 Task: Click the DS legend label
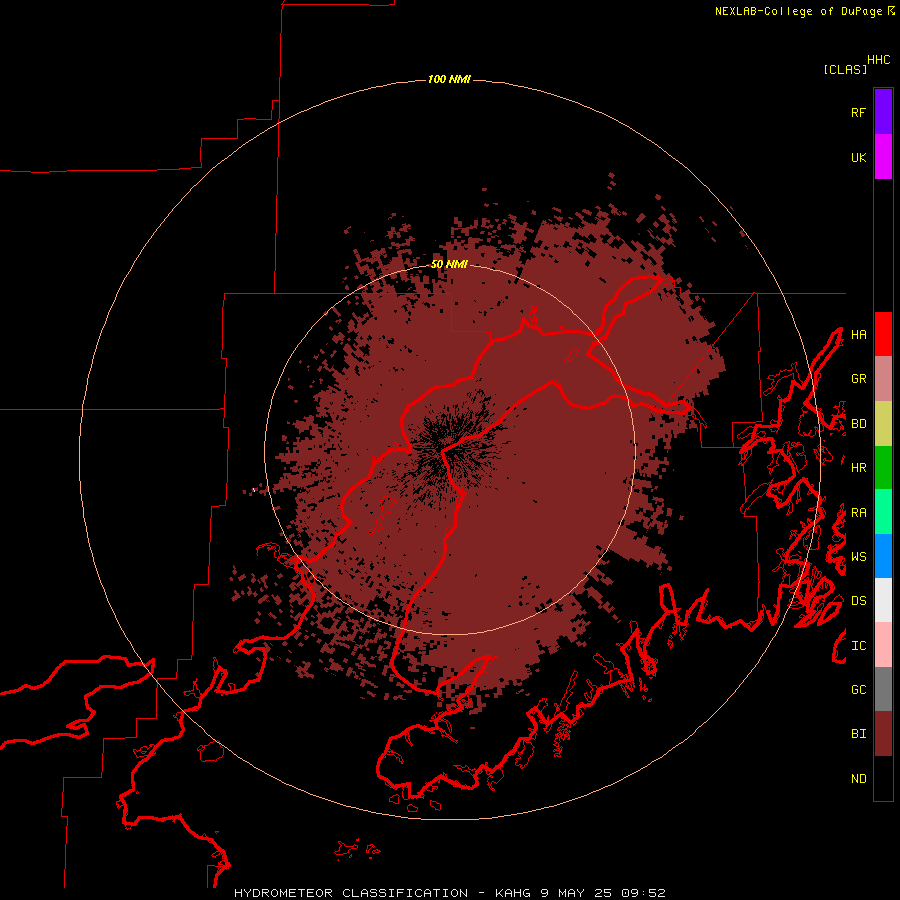(858, 601)
